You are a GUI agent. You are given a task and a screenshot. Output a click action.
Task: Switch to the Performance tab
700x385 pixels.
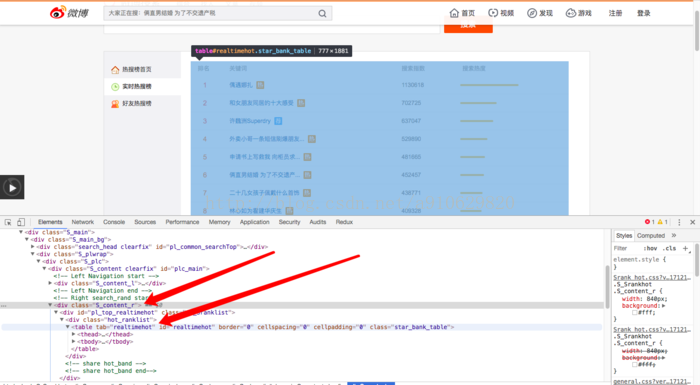(182, 222)
